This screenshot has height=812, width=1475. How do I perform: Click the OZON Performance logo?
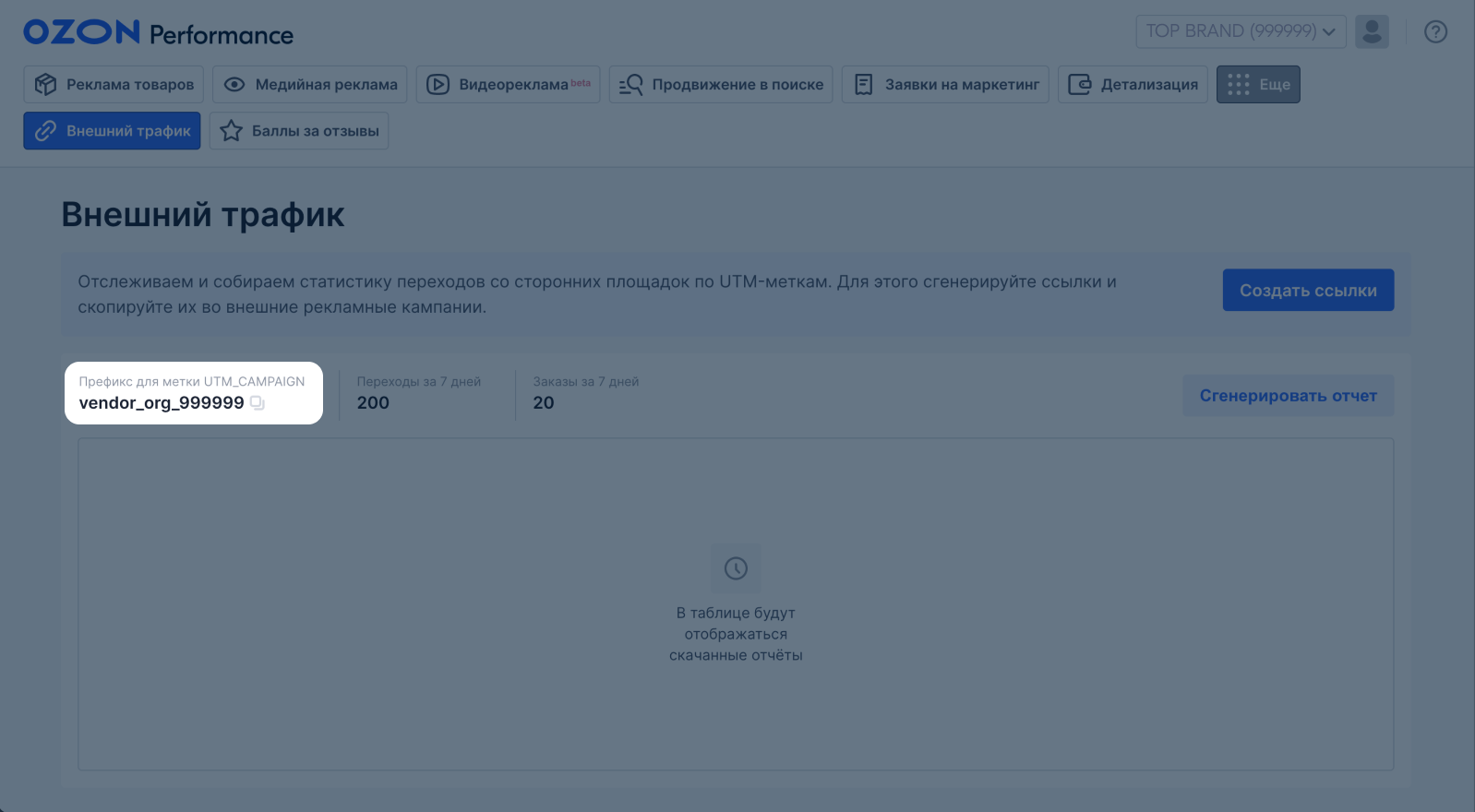[159, 32]
